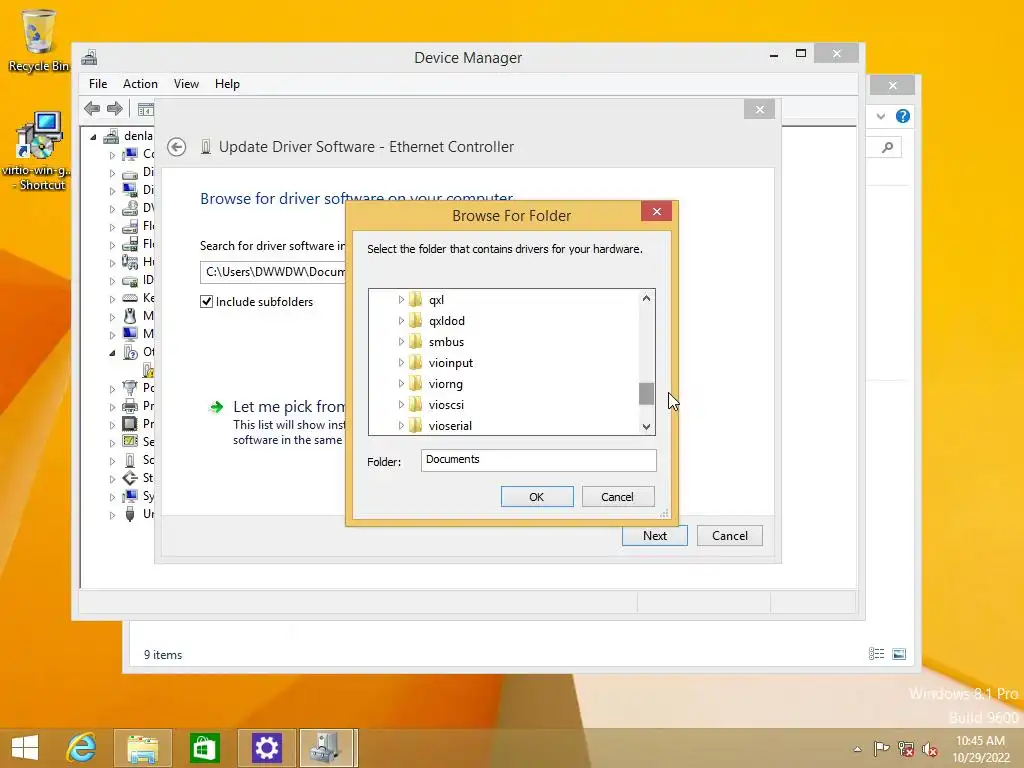The height and width of the screenshot is (768, 1024).
Task: Click the folder list scroll up arrow
Action: point(646,298)
